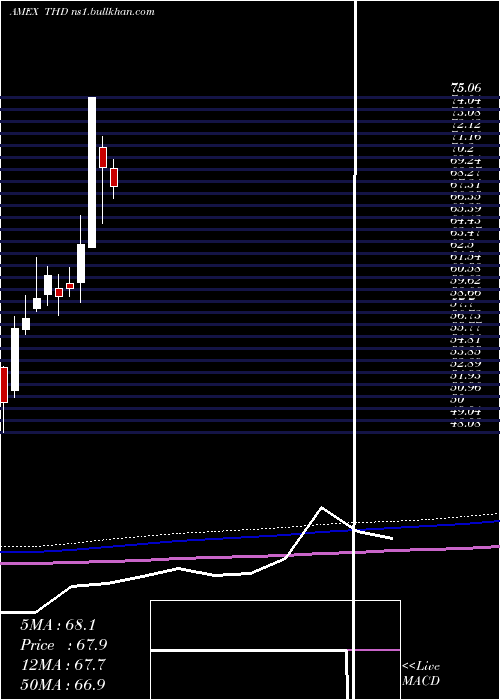
Task: Click the 70.2 price axis label
Action: pos(463,149)
